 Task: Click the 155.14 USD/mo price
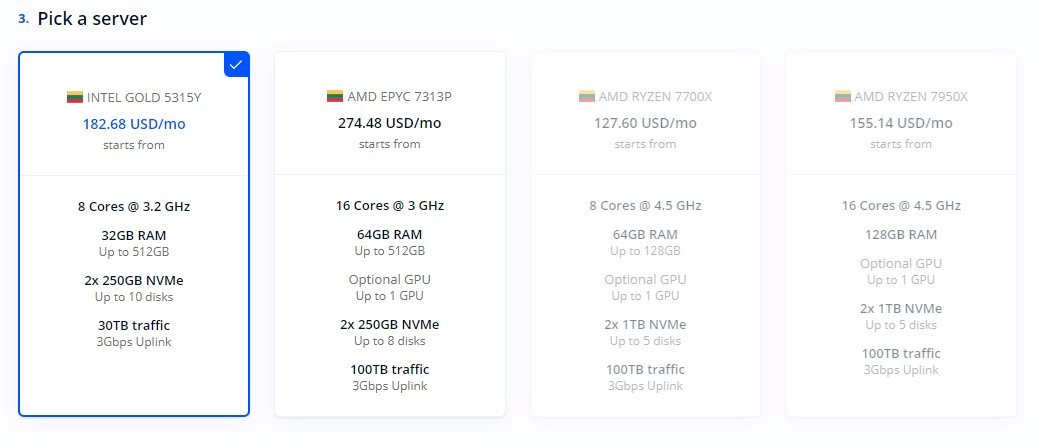[x=901, y=124]
